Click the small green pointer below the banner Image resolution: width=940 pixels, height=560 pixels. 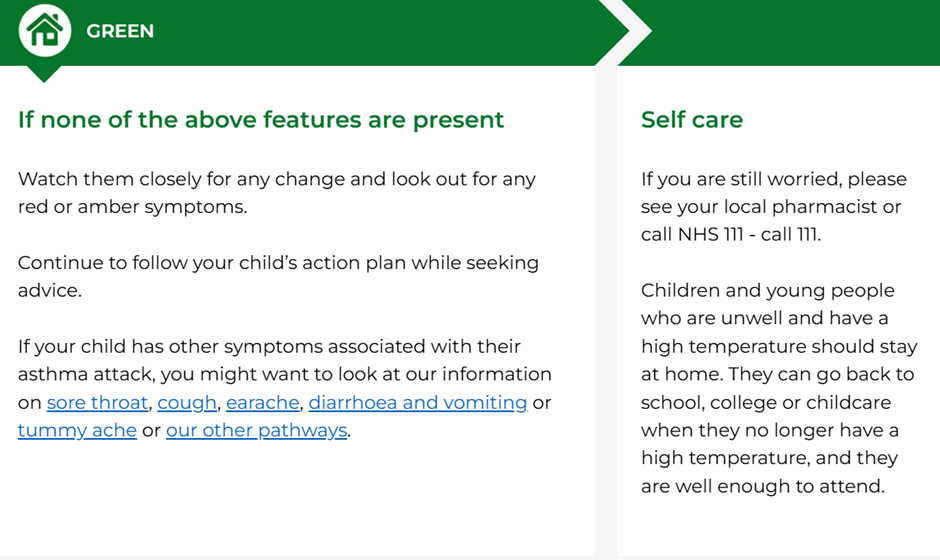(45, 74)
